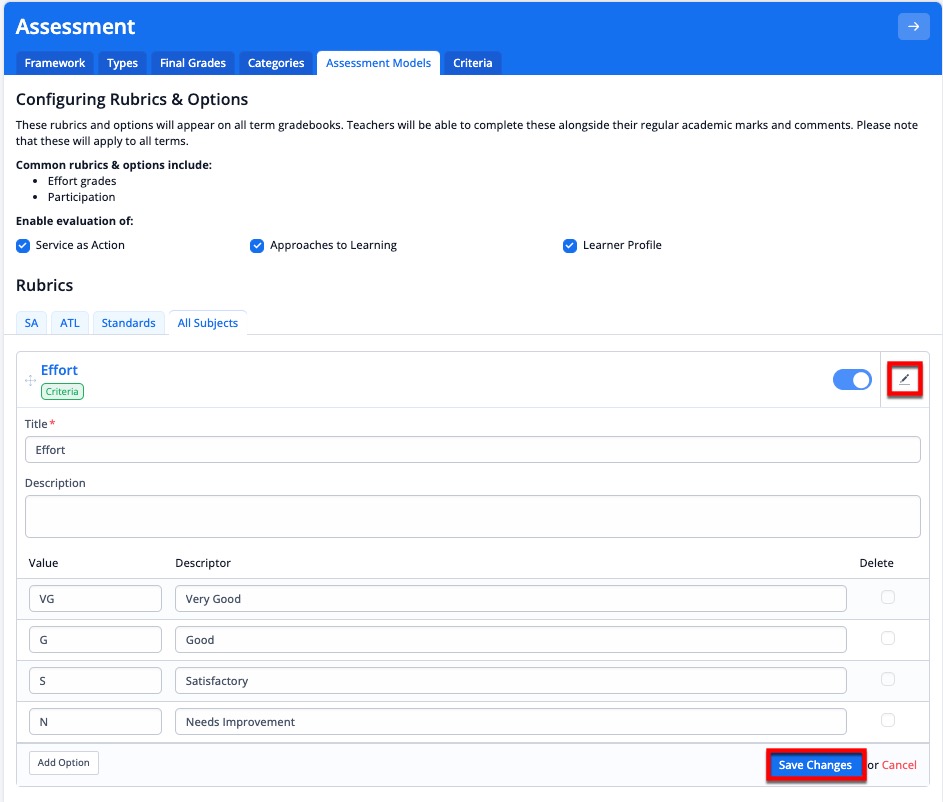This screenshot has width=943, height=802.
Task: Select the ATL rubrics tab
Action: [x=70, y=323]
